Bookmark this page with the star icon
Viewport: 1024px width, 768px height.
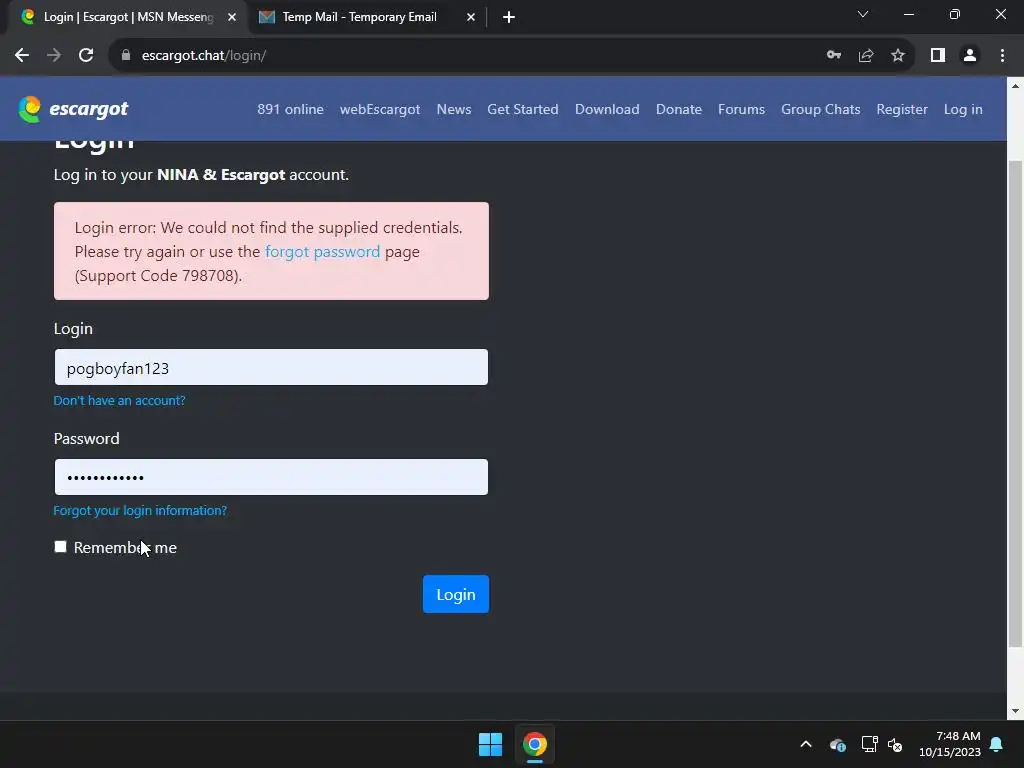click(898, 56)
